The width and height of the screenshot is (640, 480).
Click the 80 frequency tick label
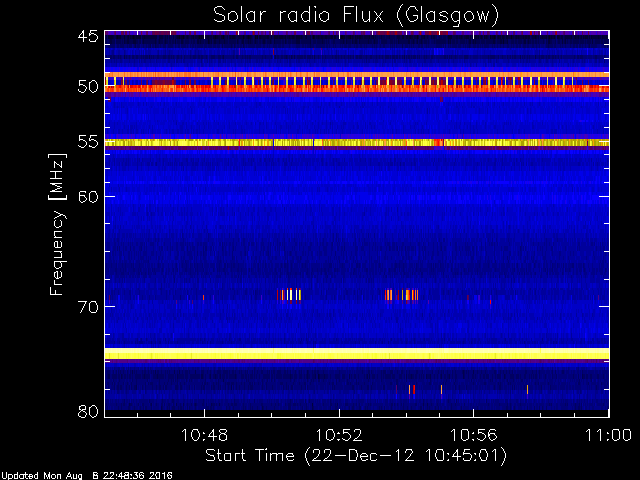[88, 411]
